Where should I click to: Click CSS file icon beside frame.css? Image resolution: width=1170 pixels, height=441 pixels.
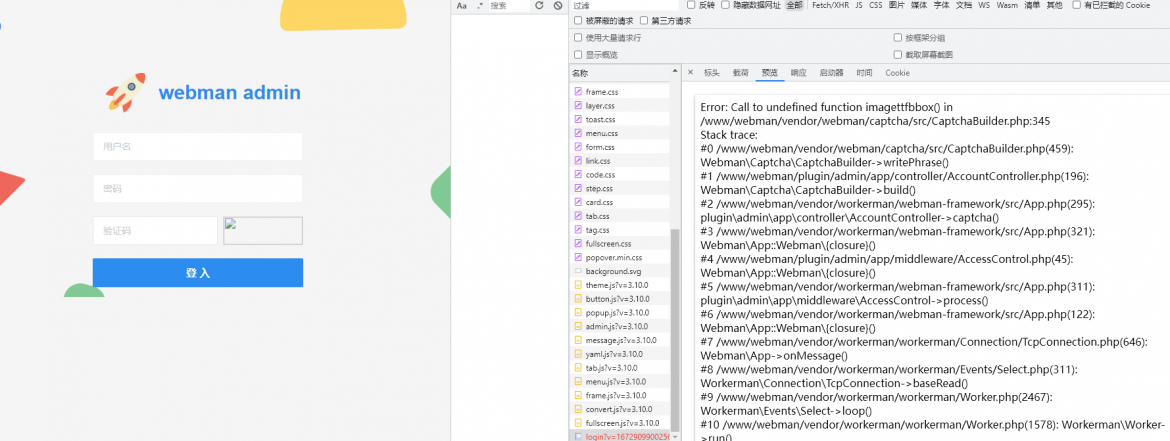[x=578, y=92]
